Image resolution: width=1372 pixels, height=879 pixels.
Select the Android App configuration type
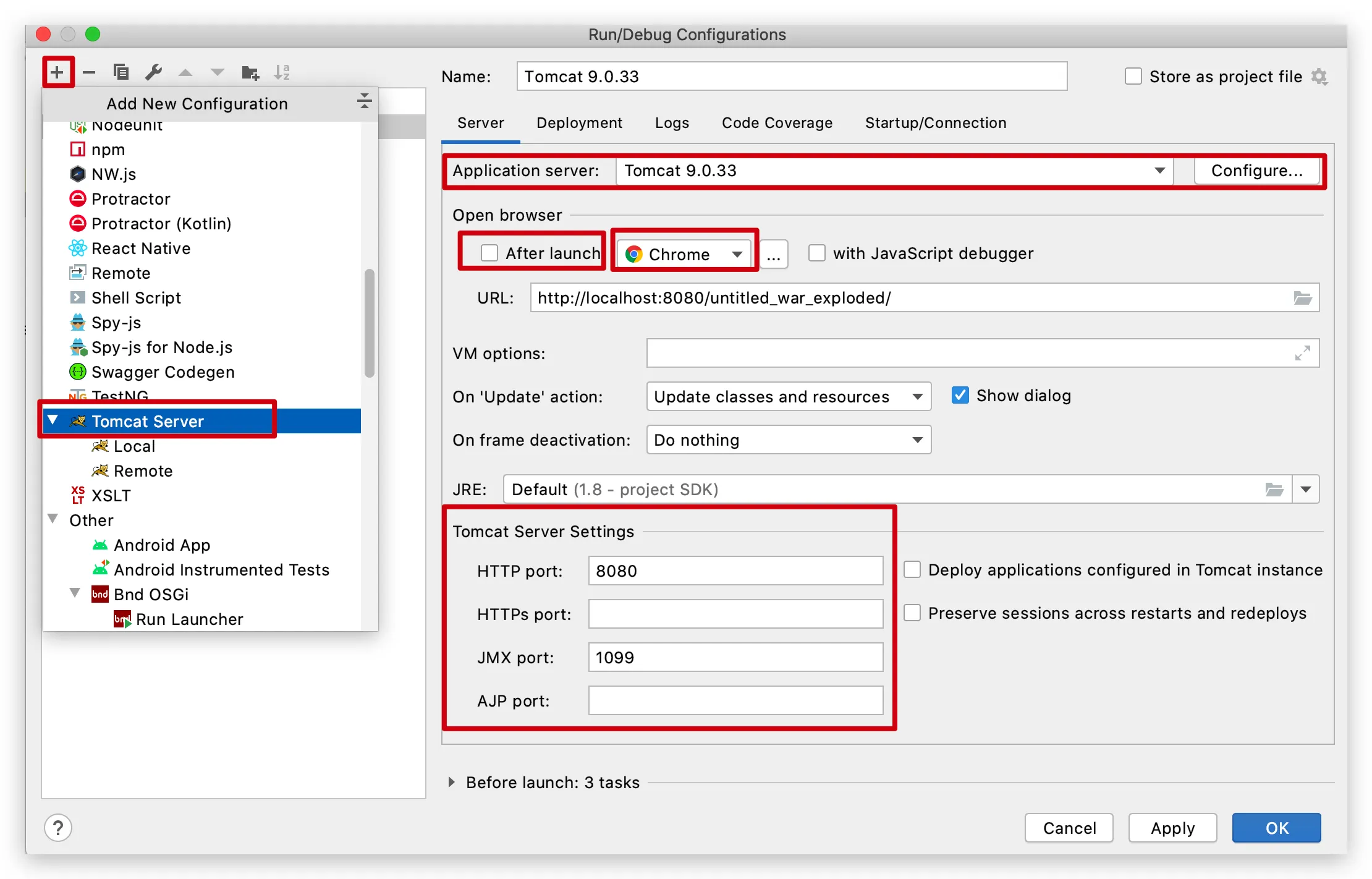click(202, 545)
